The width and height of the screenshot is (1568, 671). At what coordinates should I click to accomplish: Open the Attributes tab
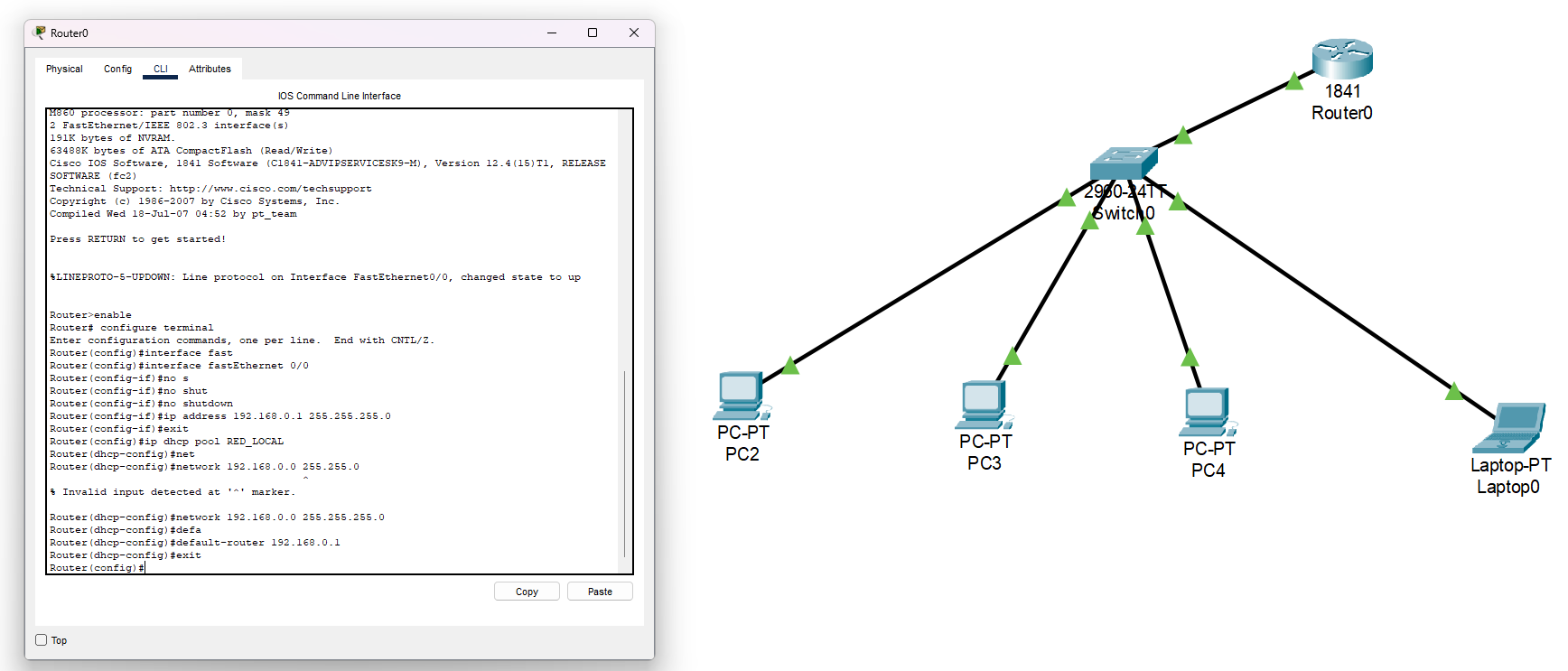[210, 69]
